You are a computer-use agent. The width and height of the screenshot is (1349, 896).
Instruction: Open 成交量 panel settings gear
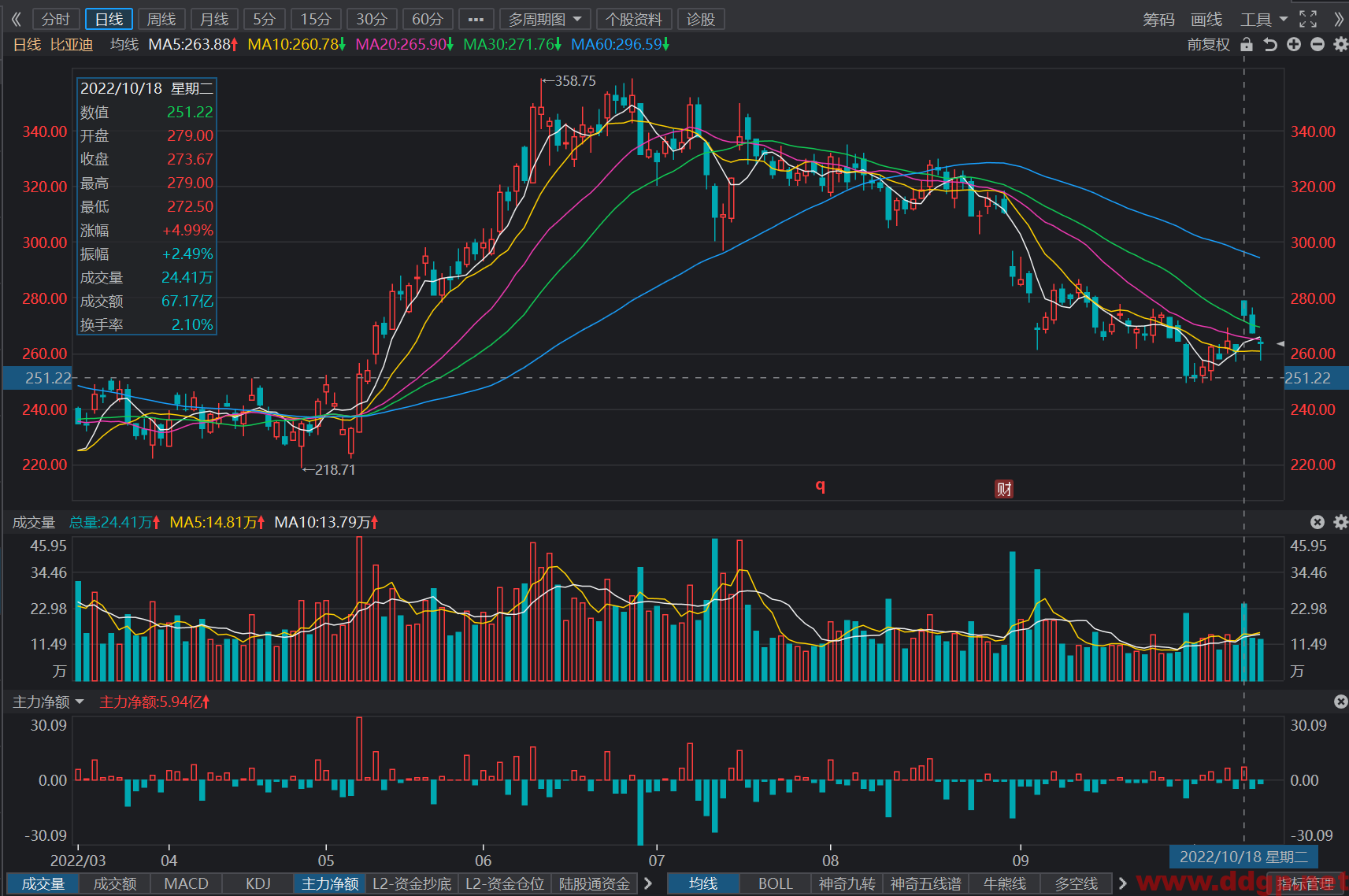click(x=1340, y=522)
